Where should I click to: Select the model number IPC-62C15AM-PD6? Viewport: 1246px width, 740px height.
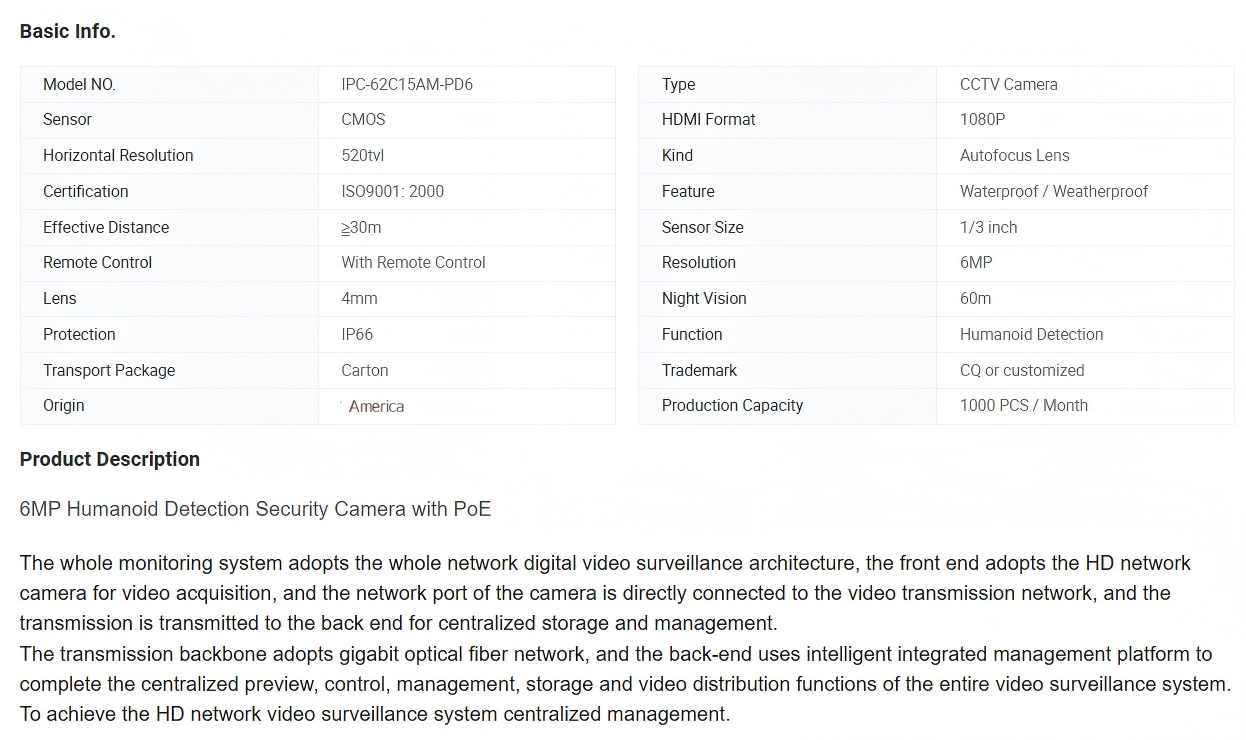[x=407, y=84]
